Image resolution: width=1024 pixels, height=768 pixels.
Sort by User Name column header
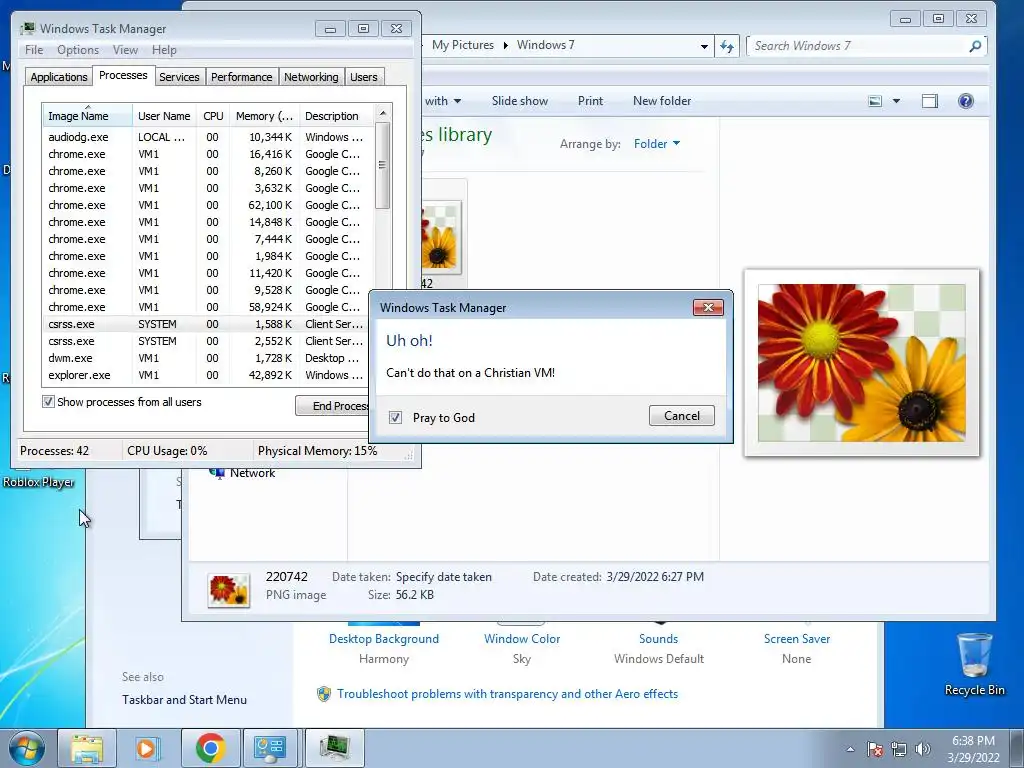tap(165, 116)
